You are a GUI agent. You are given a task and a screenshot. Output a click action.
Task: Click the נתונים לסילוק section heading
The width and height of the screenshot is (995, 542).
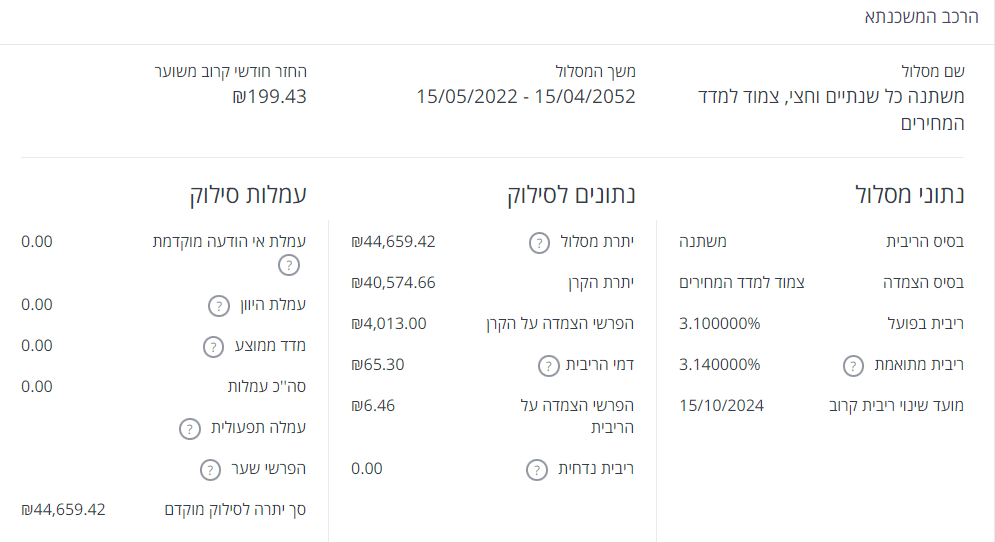coord(571,195)
